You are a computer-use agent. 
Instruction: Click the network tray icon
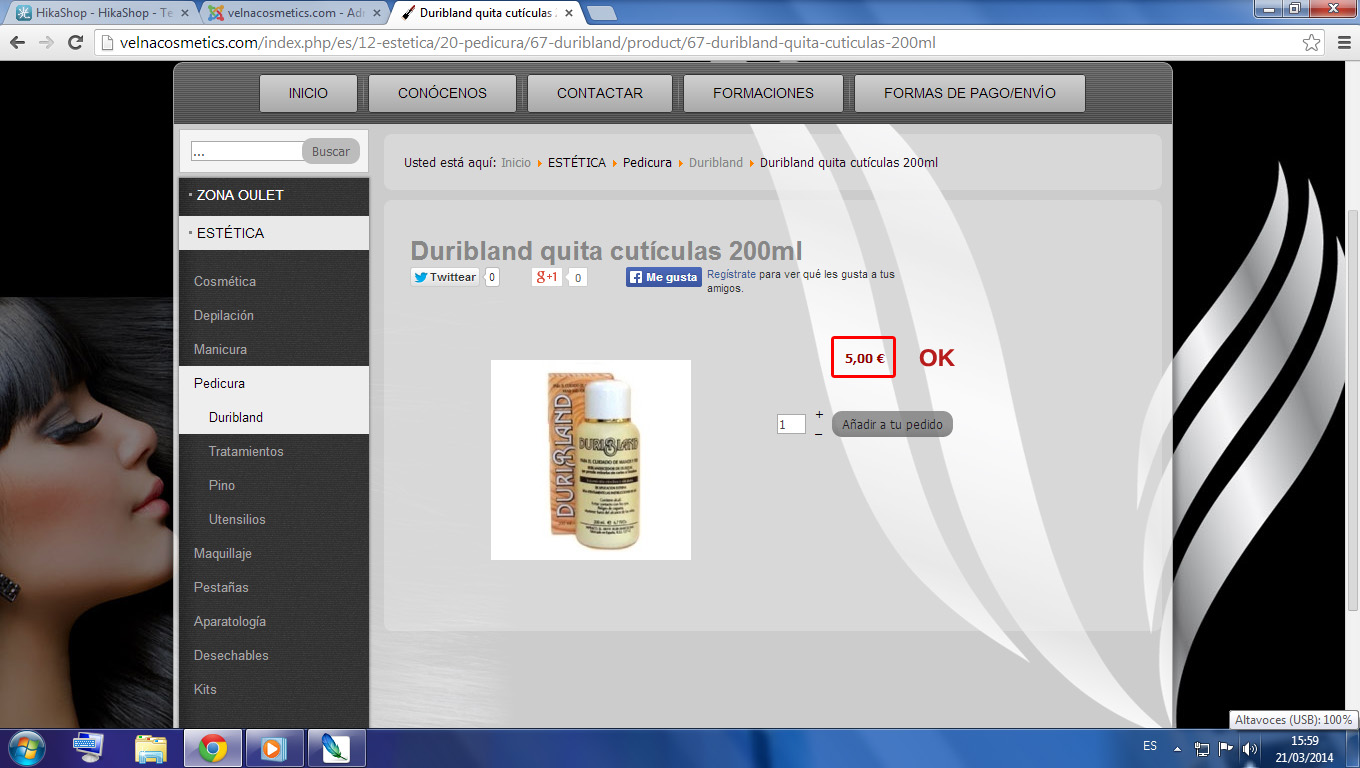click(1202, 748)
